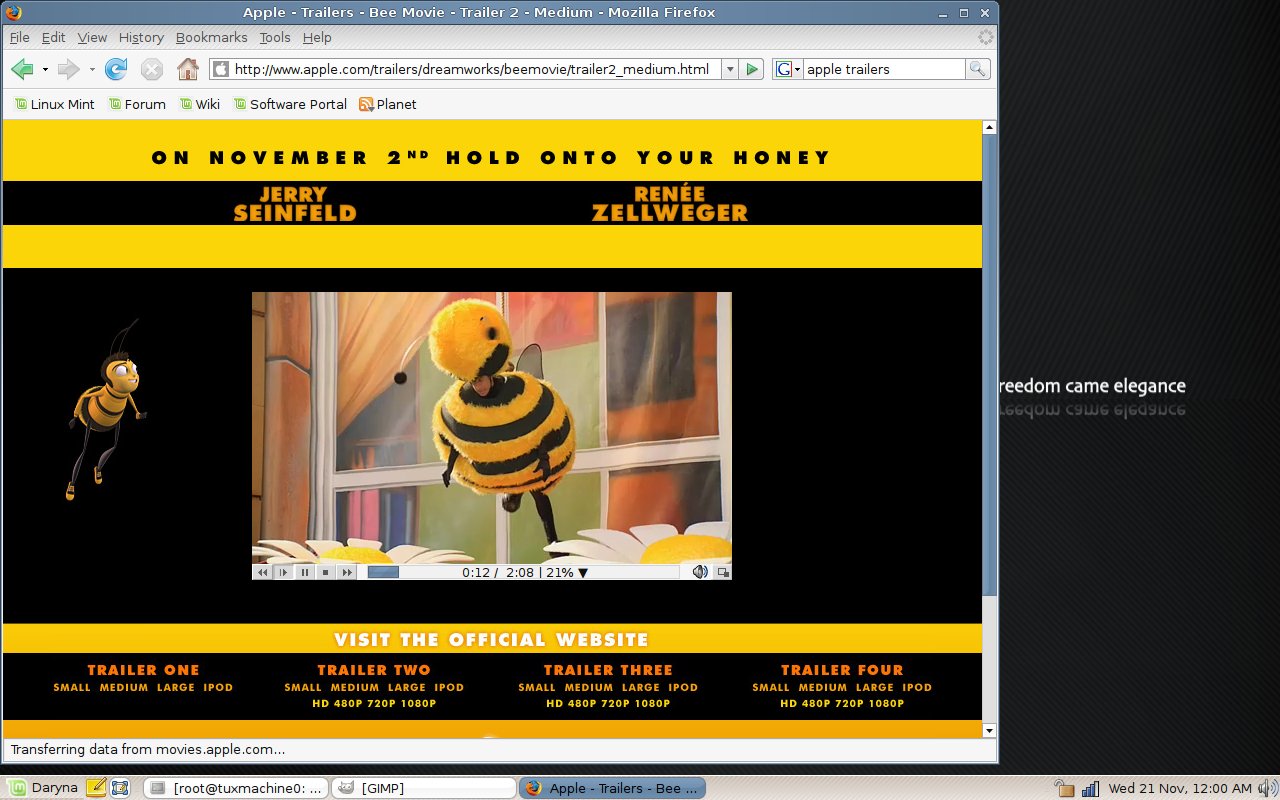Viewport: 1280px width, 800px height.
Task: Click the video player's play/step button
Action: pos(283,572)
